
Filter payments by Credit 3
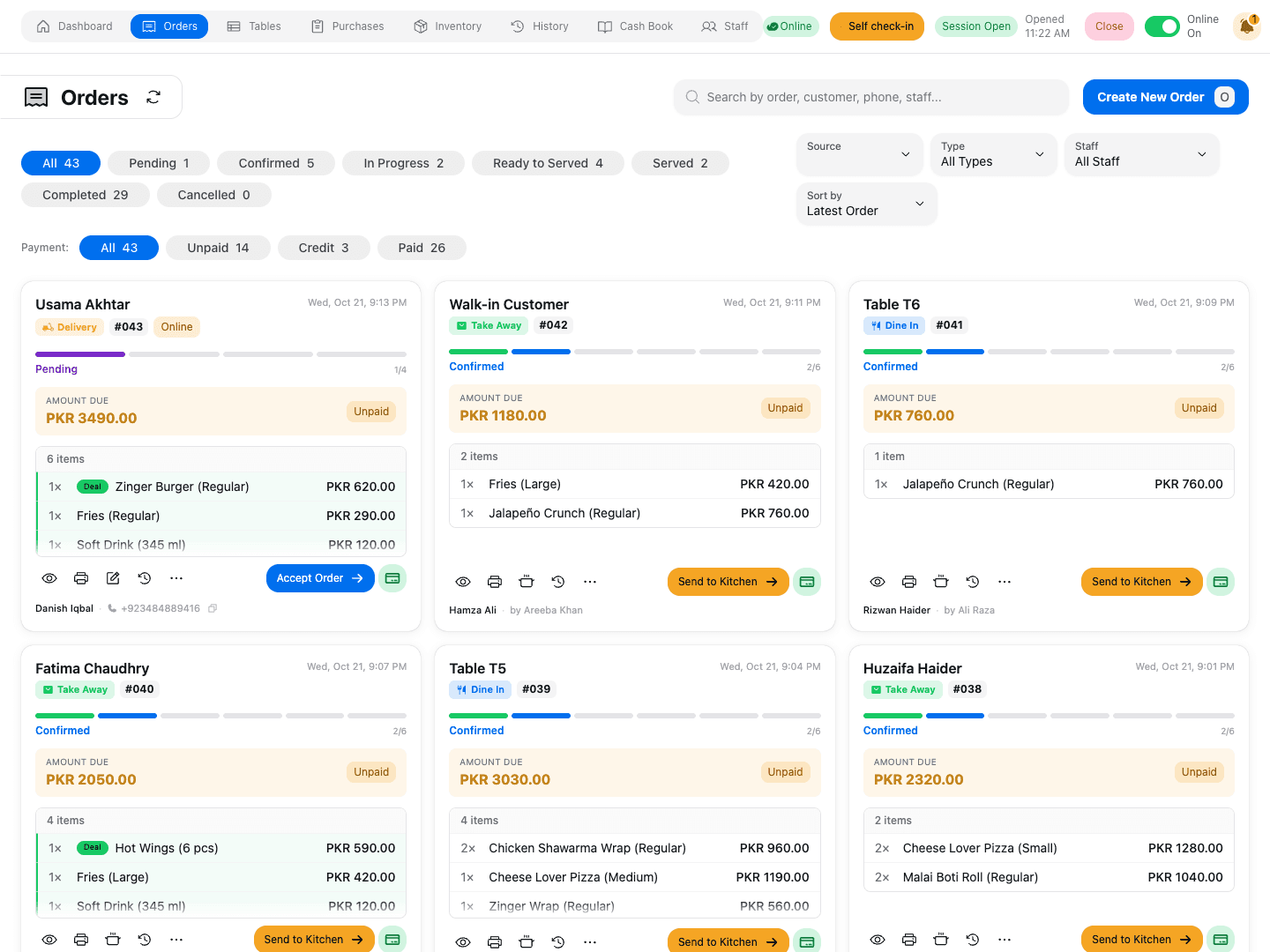[324, 248]
